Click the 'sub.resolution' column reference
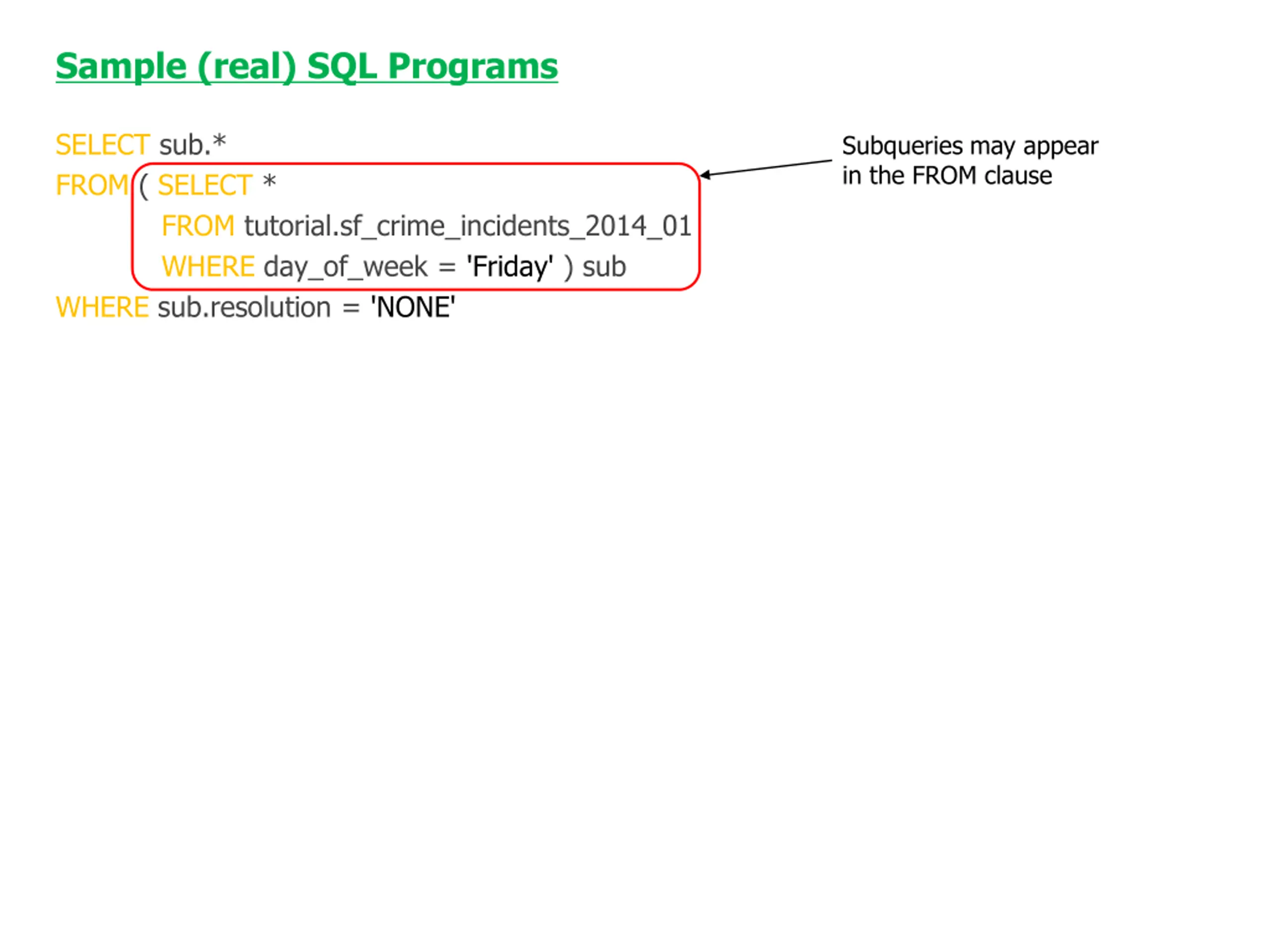Screen dimensions: 1270x952 [245, 307]
